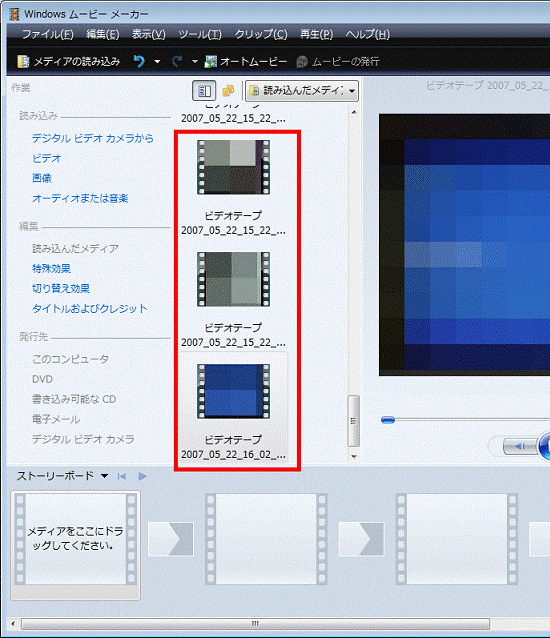Click the media list scrollbar thumb
Viewport: 550px width, 638px height.
click(354, 421)
